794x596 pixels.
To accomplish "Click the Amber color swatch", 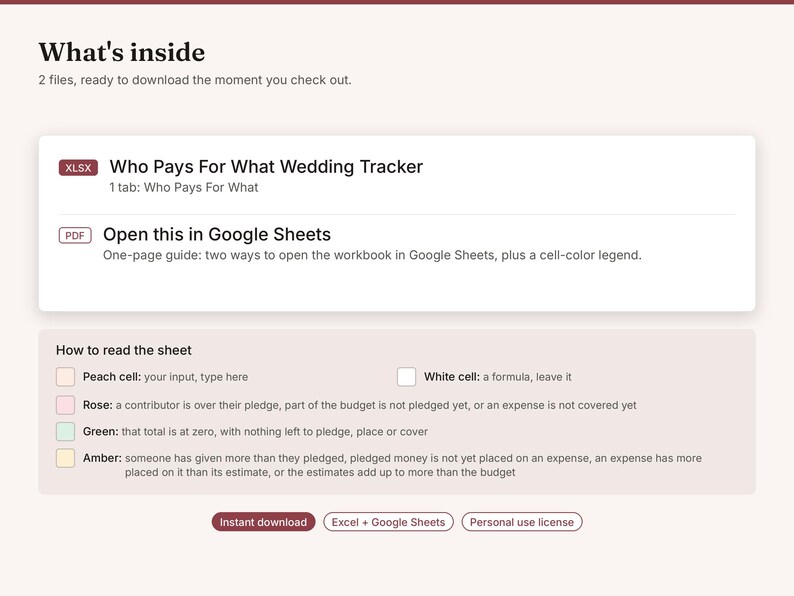I will [x=65, y=458].
